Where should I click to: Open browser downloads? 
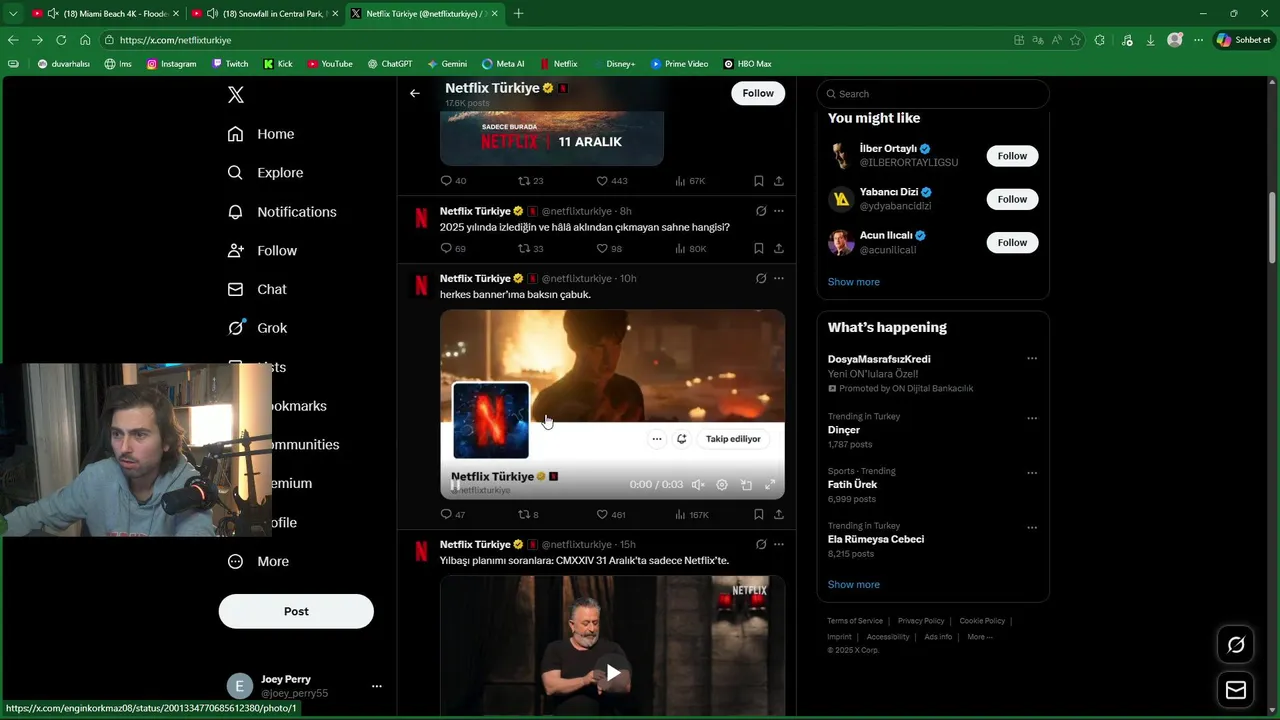pyautogui.click(x=1150, y=40)
